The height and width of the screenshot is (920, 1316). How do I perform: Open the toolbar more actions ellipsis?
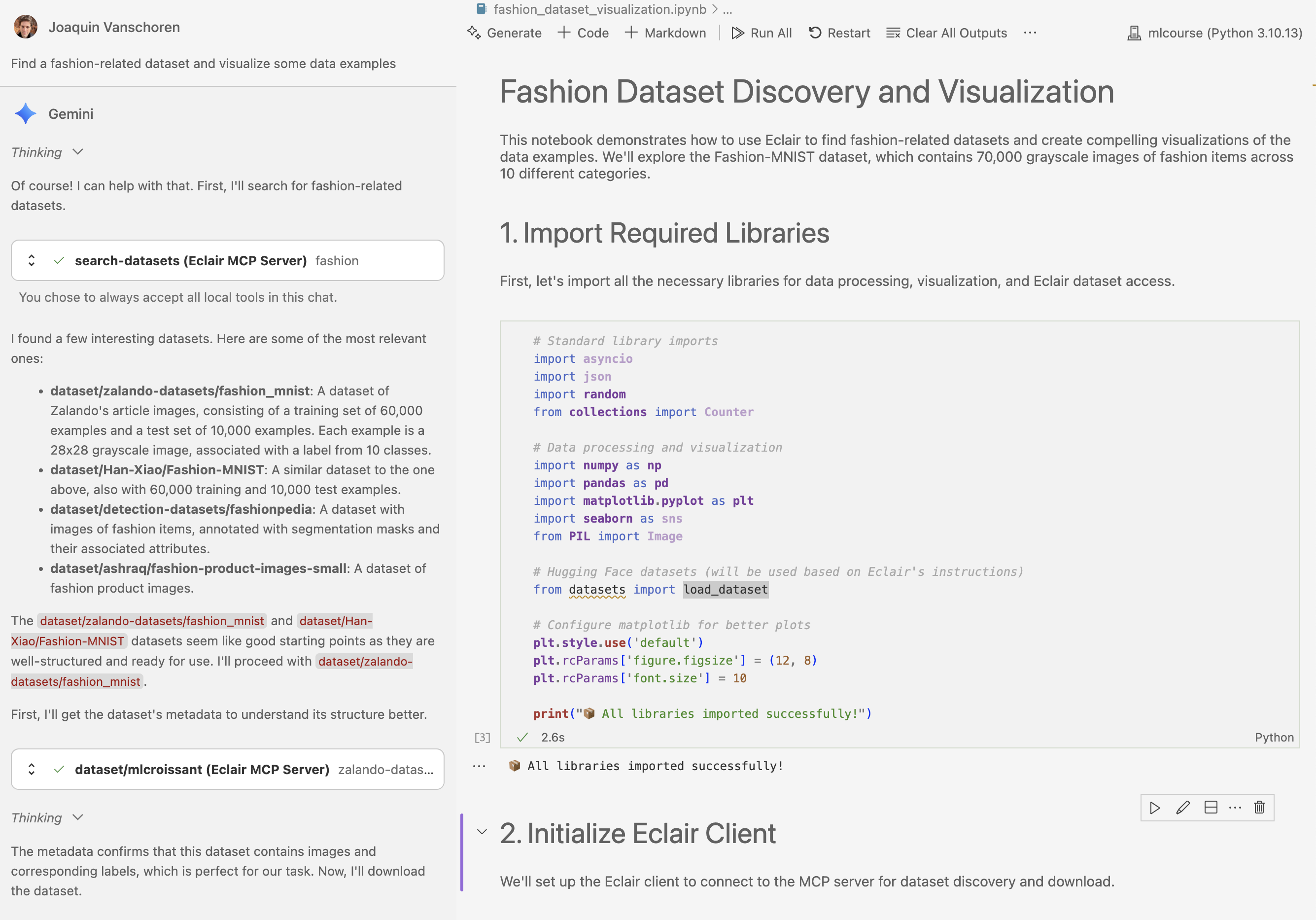coord(1030,33)
